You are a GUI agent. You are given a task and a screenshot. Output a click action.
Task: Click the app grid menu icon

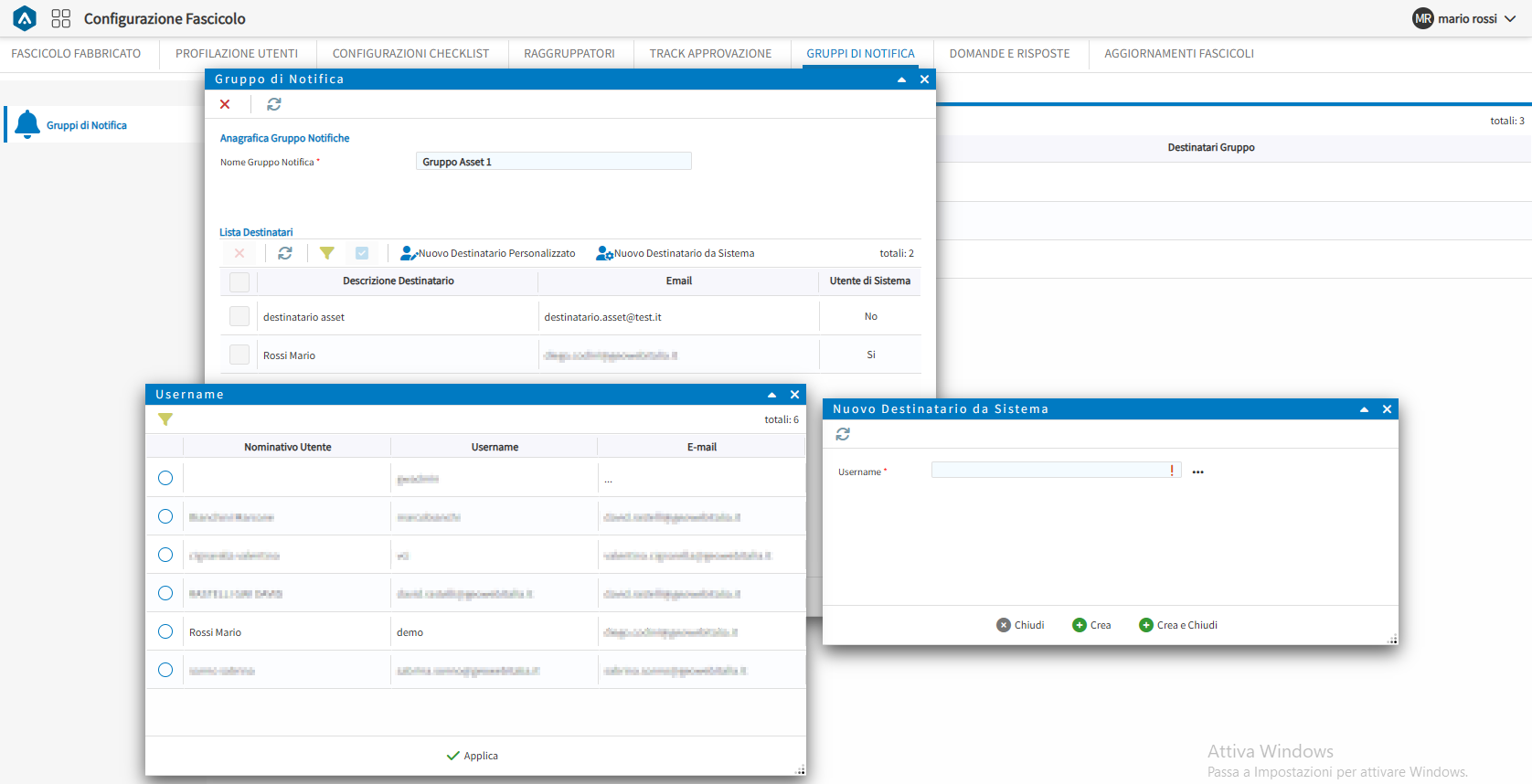(60, 18)
